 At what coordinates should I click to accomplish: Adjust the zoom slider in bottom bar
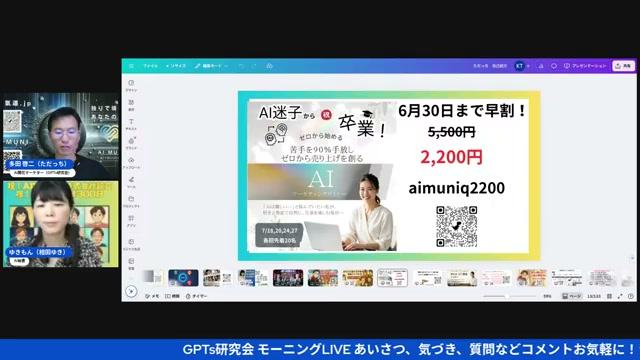click(509, 296)
